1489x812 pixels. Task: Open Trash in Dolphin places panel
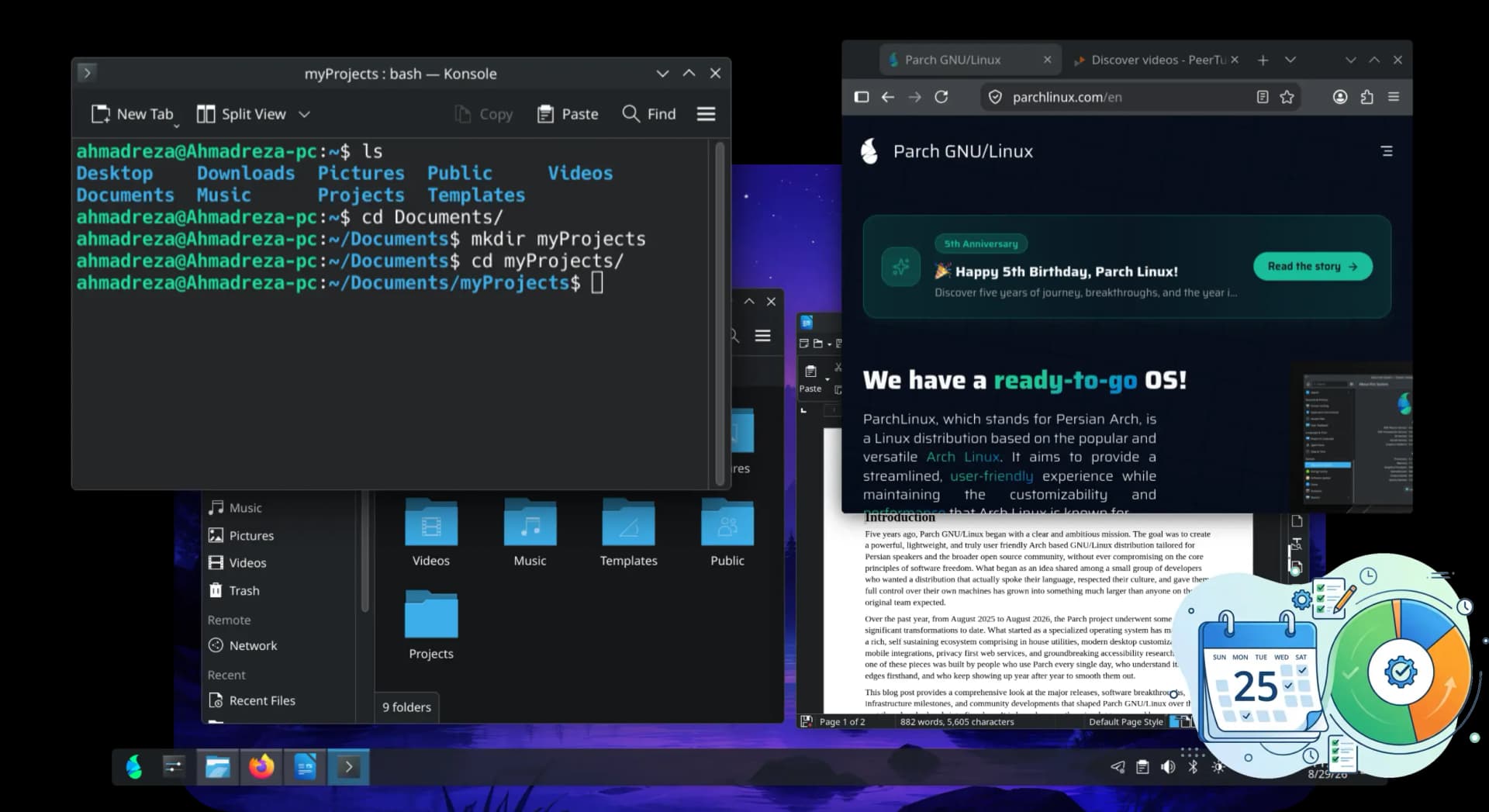[x=233, y=591]
